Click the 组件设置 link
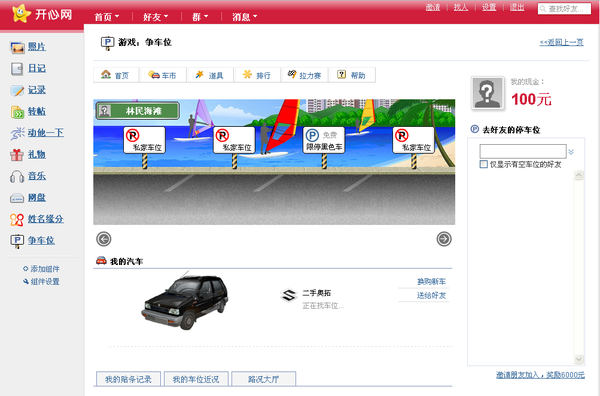600x396 pixels. 45,282
